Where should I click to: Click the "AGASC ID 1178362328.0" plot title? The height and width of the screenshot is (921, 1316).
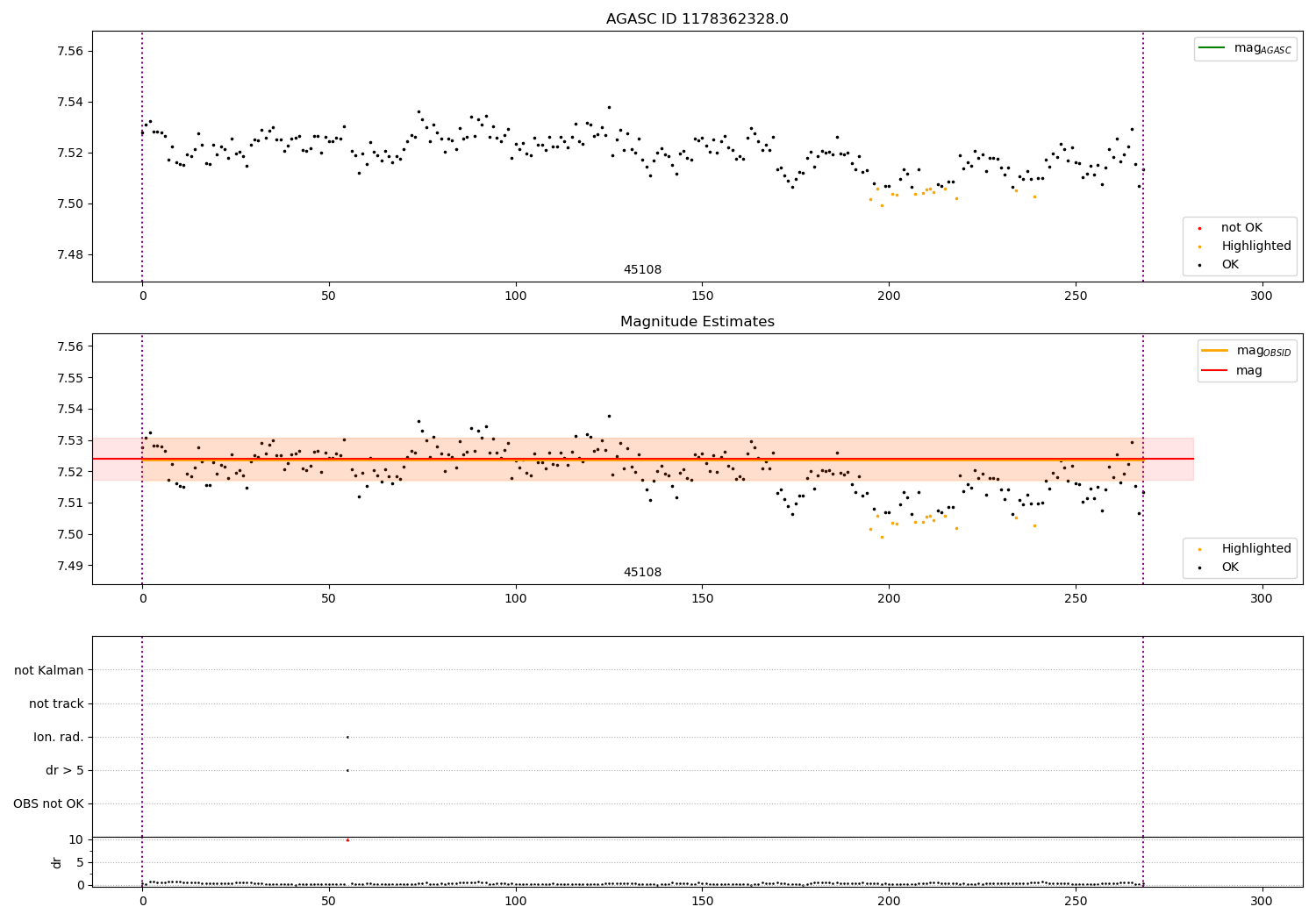tap(697, 19)
